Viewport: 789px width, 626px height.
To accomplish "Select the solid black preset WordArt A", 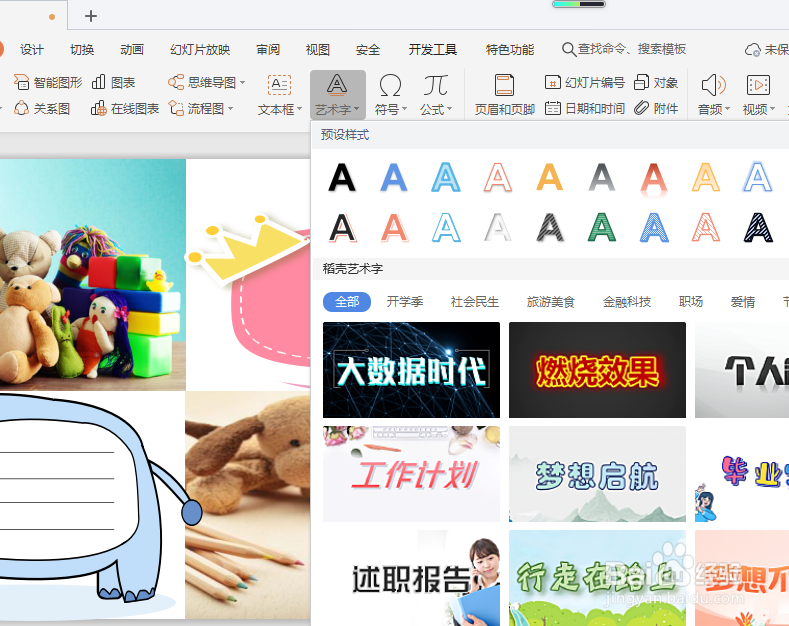I will pos(342,178).
